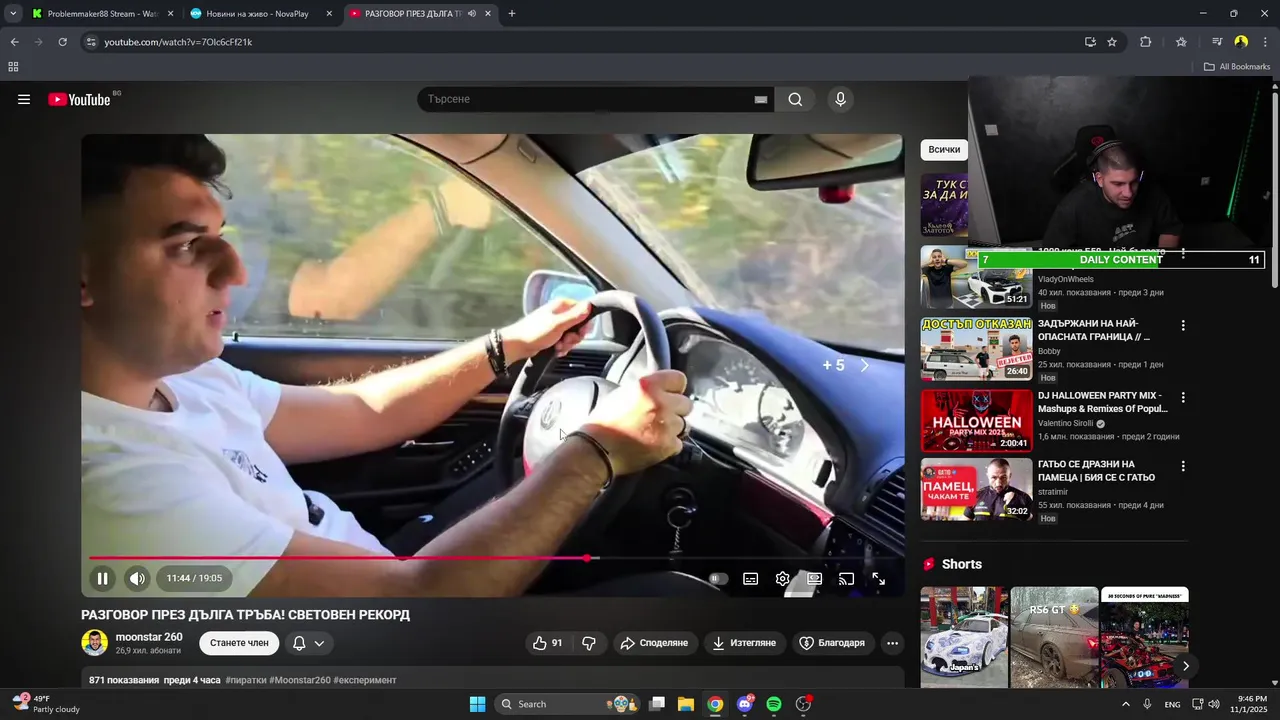Open options menu for the VladyOnWheels video
The width and height of the screenshot is (1280, 720).
point(1183,253)
